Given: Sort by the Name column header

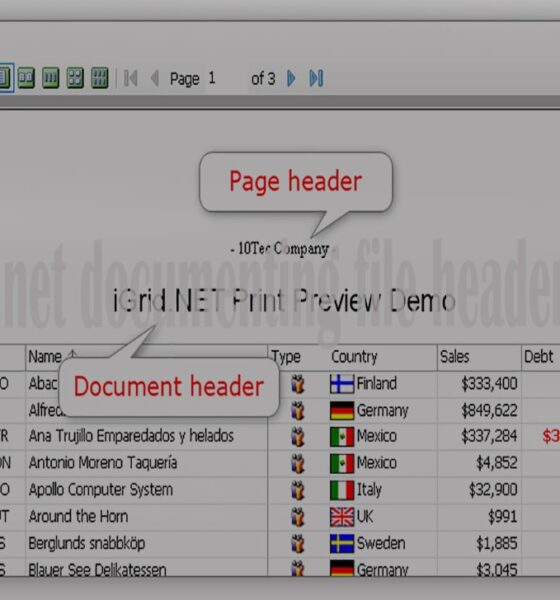Looking at the screenshot, I should (x=147, y=357).
